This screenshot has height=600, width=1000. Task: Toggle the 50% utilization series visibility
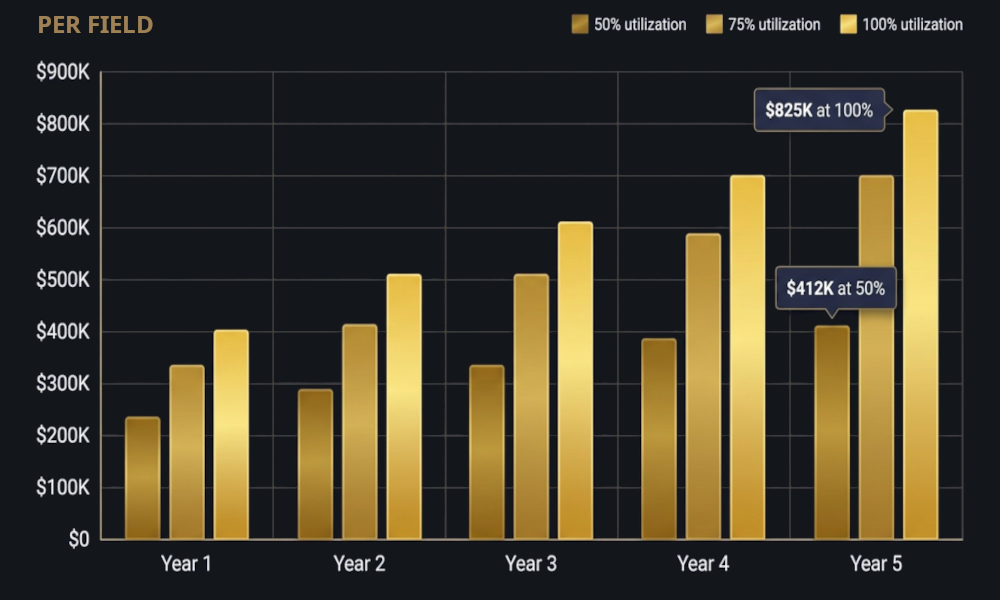pyautogui.click(x=578, y=24)
